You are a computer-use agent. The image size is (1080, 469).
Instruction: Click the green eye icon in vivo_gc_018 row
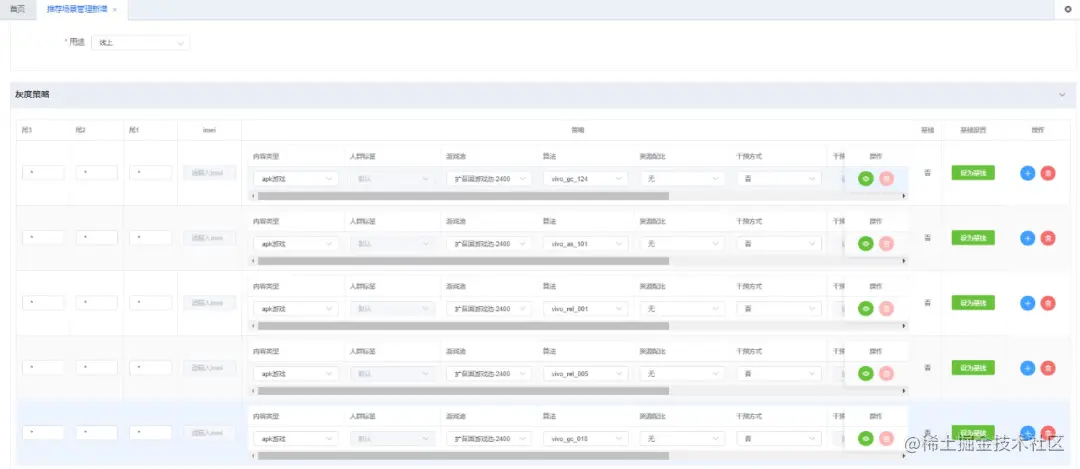pyautogui.click(x=866, y=438)
